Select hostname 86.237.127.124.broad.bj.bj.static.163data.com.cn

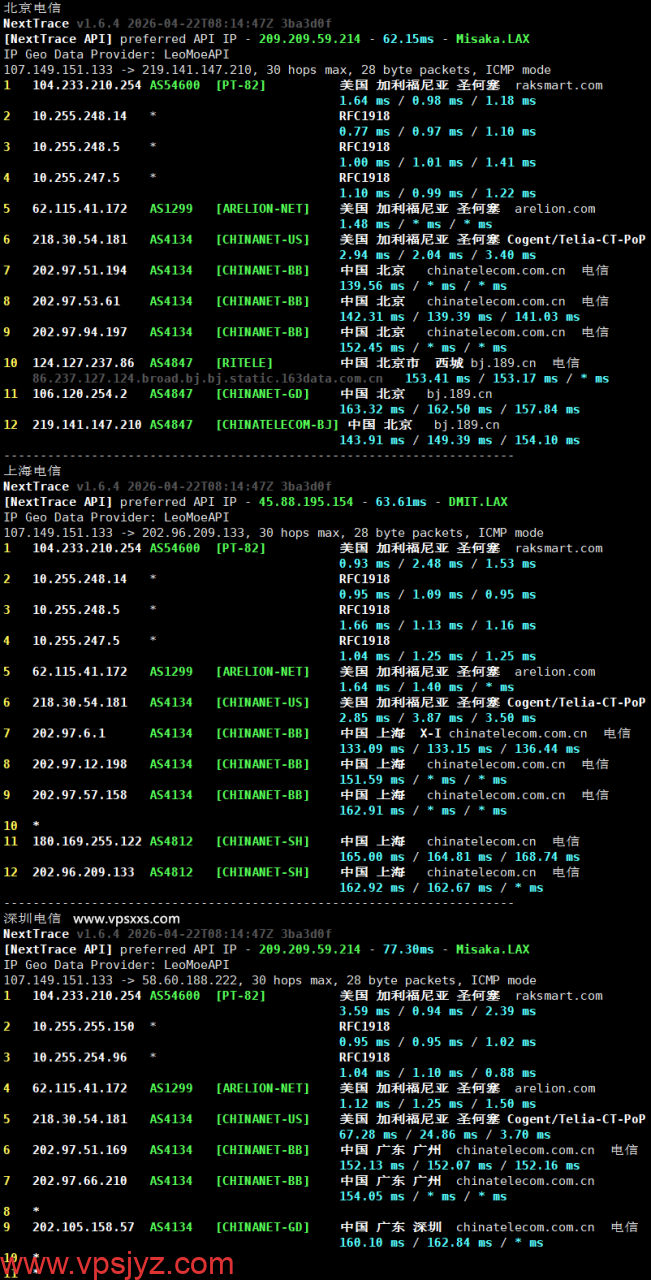tap(207, 379)
